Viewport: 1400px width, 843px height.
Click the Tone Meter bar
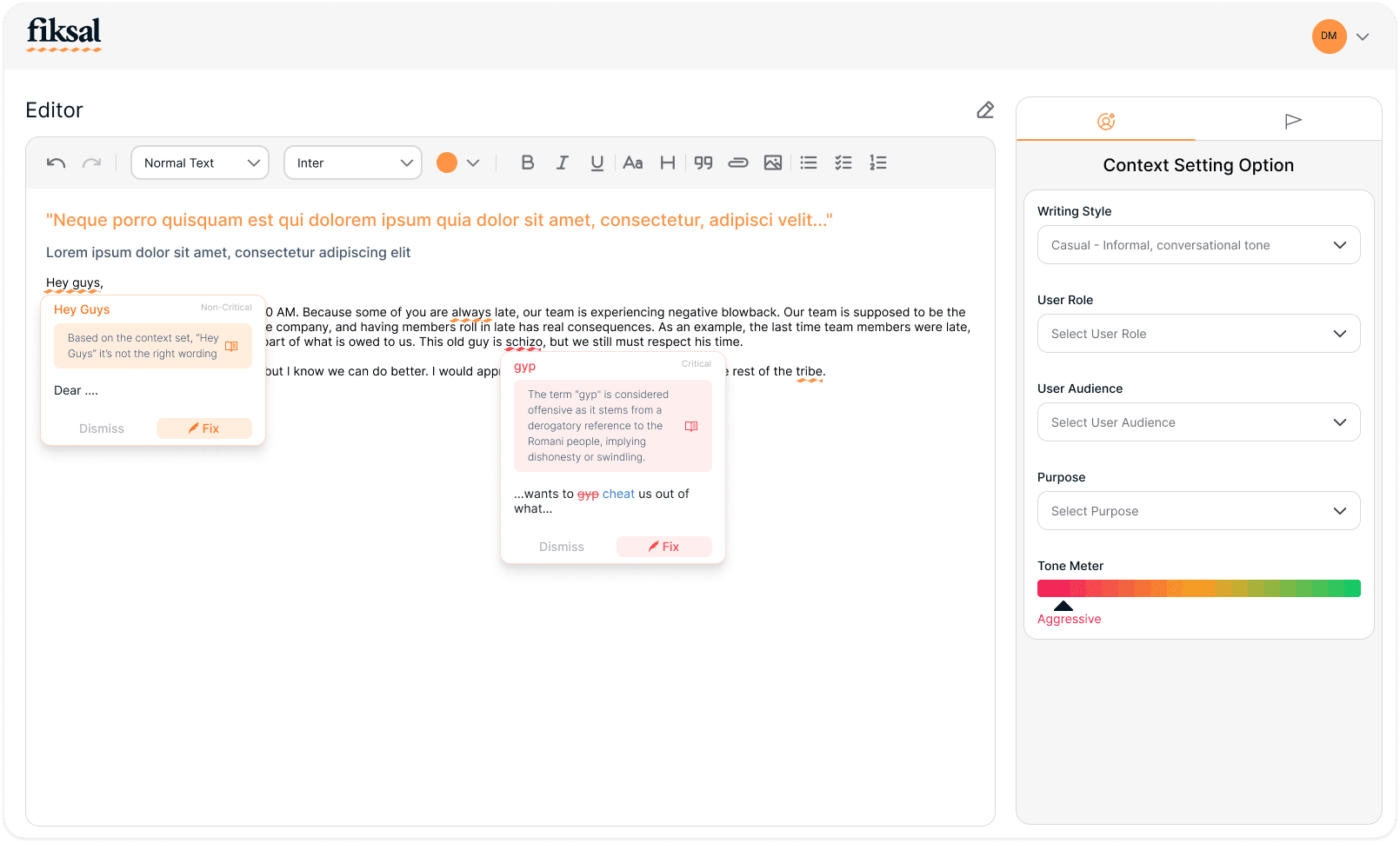pyautogui.click(x=1198, y=588)
